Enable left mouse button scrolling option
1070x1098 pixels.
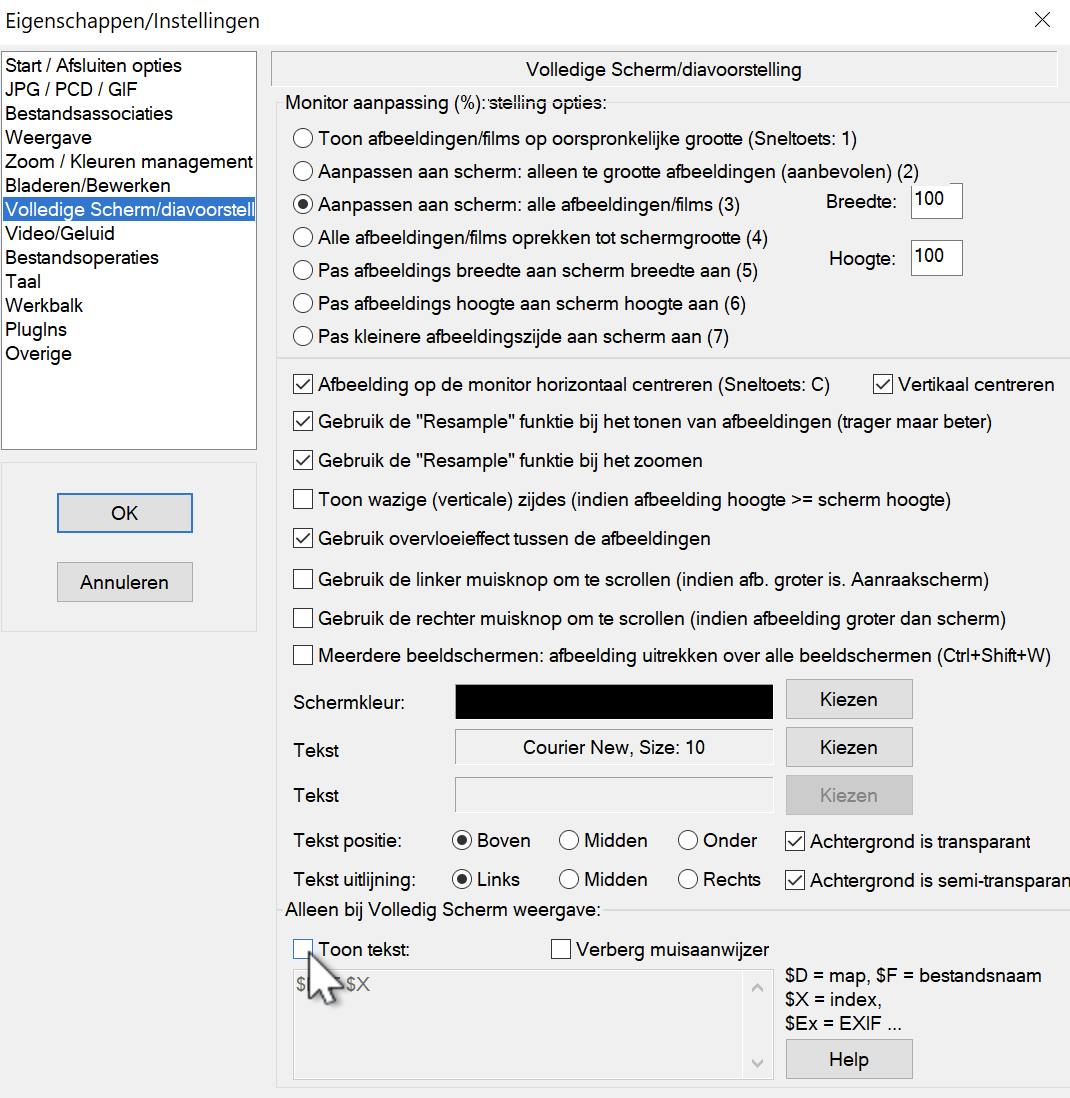pyautogui.click(x=303, y=579)
